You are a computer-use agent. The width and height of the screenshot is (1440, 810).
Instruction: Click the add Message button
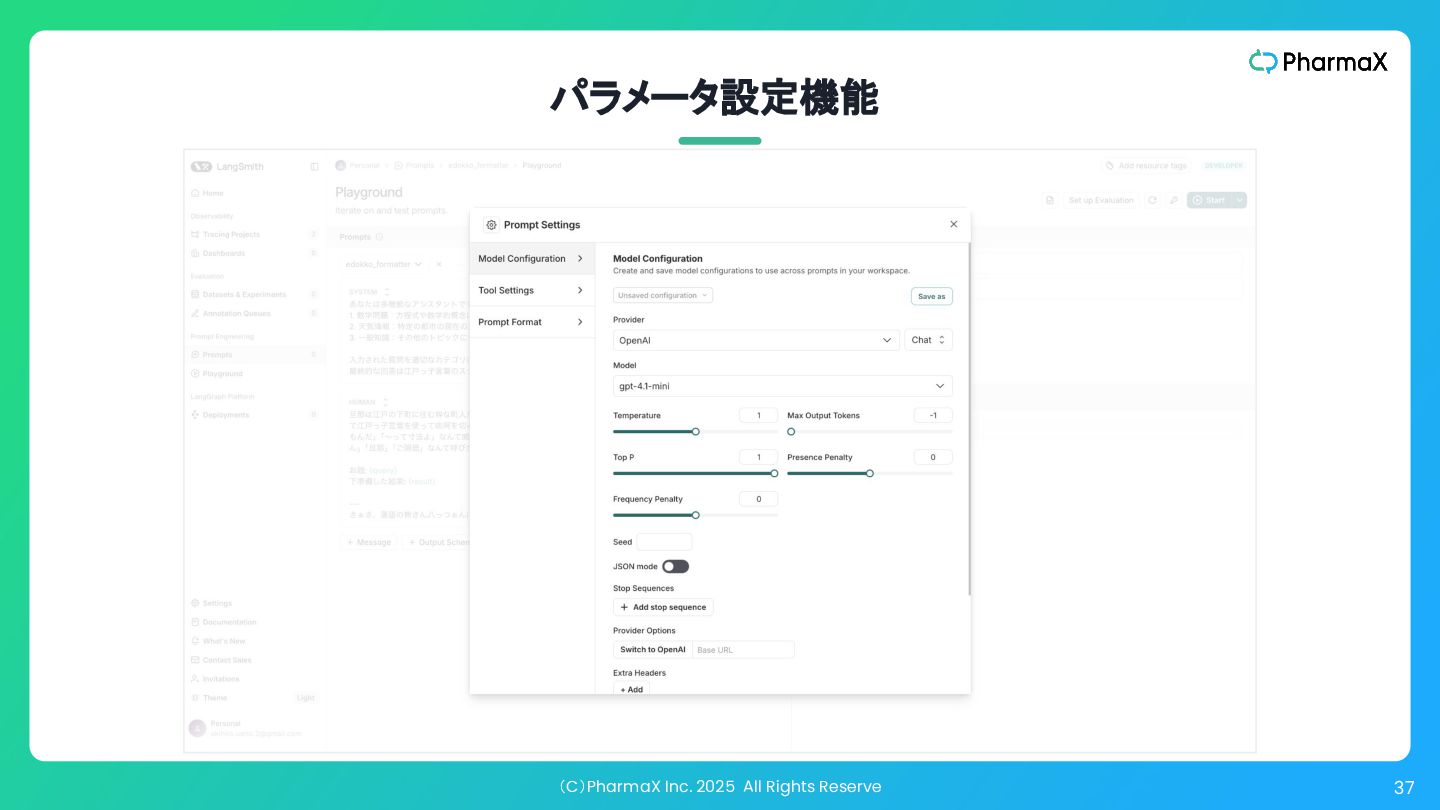(x=369, y=542)
